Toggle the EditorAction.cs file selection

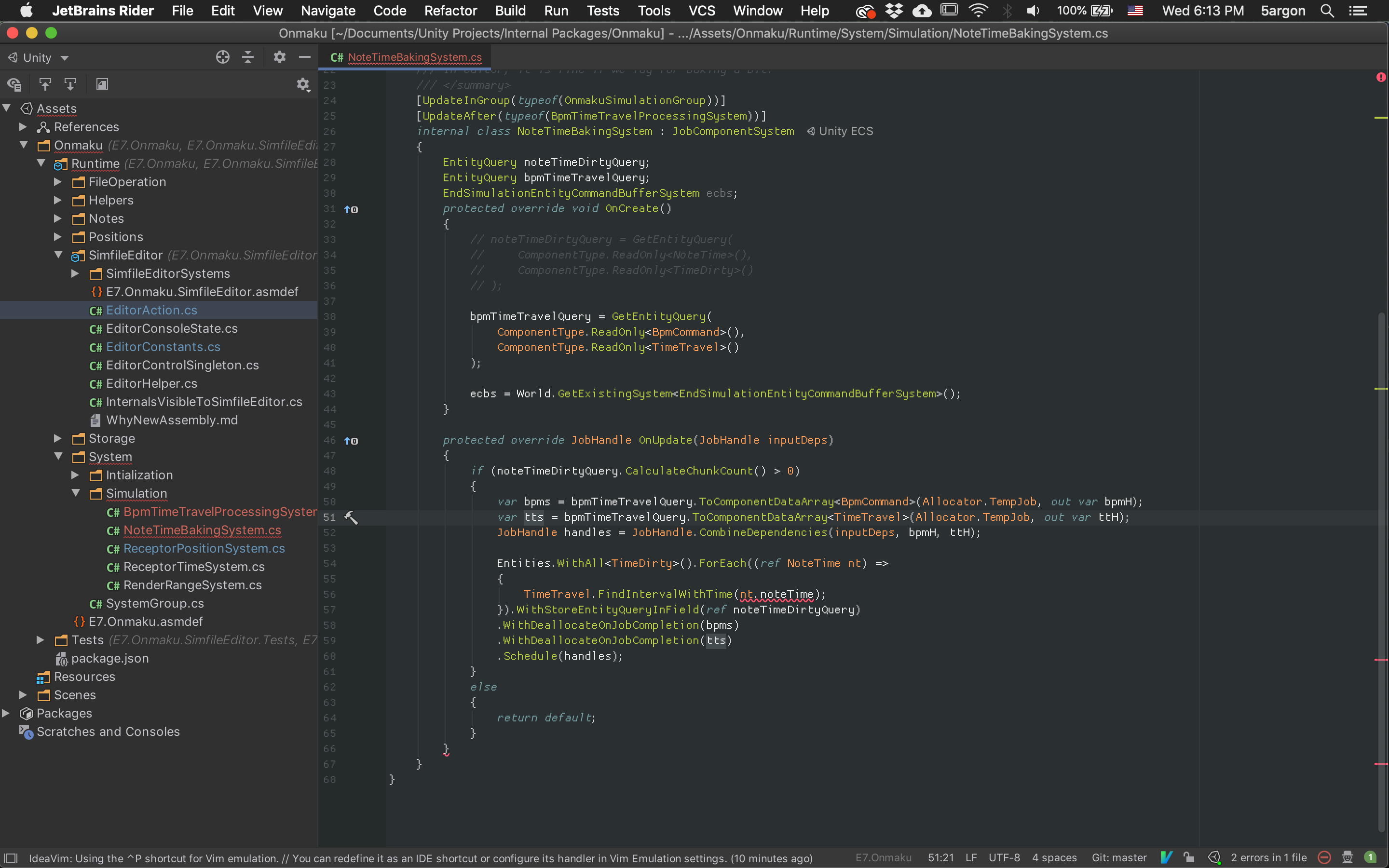point(151,310)
